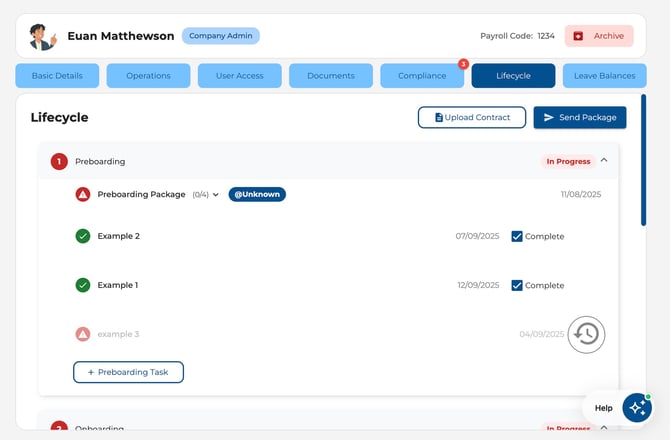Archive this employee record
Image resolution: width=670 pixels, height=440 pixels.
click(x=599, y=36)
